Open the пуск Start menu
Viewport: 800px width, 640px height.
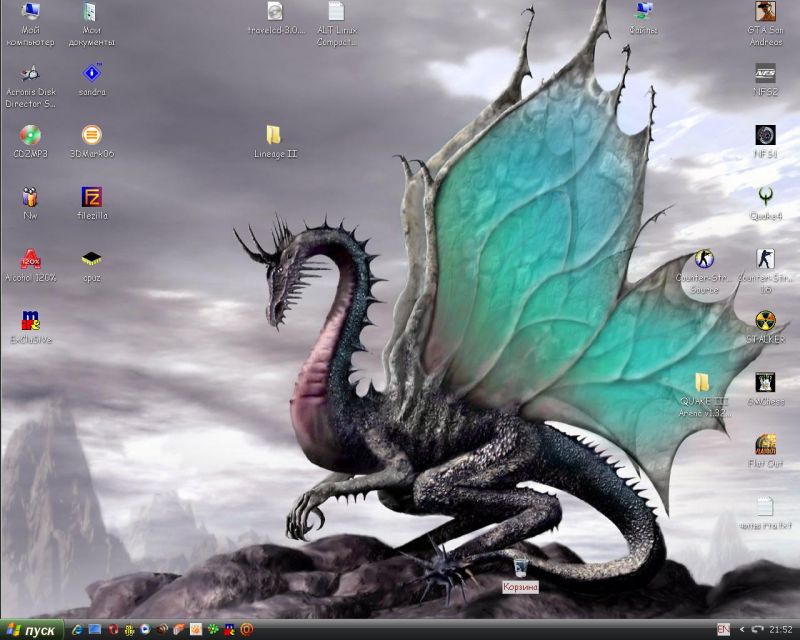32,630
